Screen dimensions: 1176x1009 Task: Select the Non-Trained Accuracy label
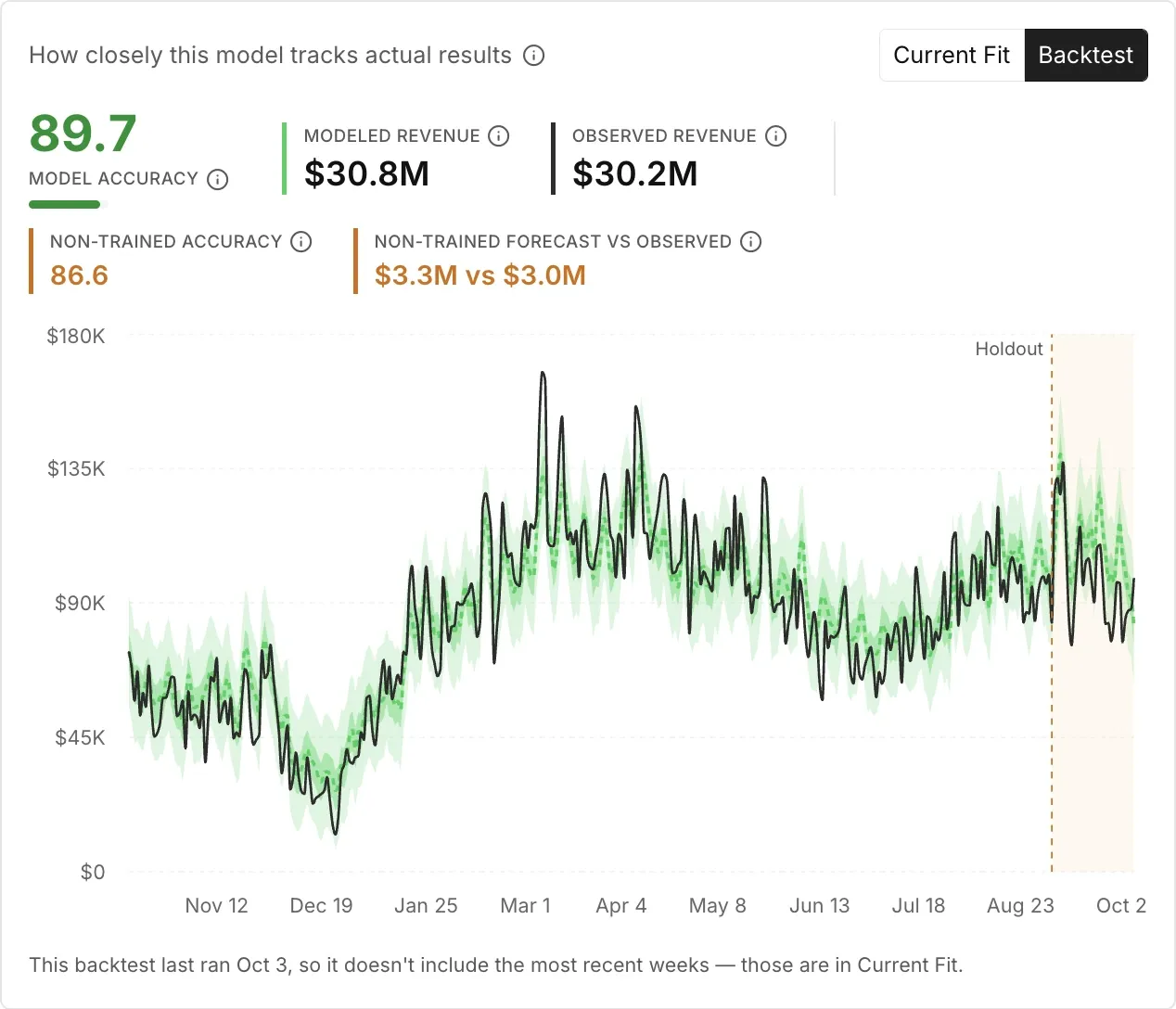[166, 241]
